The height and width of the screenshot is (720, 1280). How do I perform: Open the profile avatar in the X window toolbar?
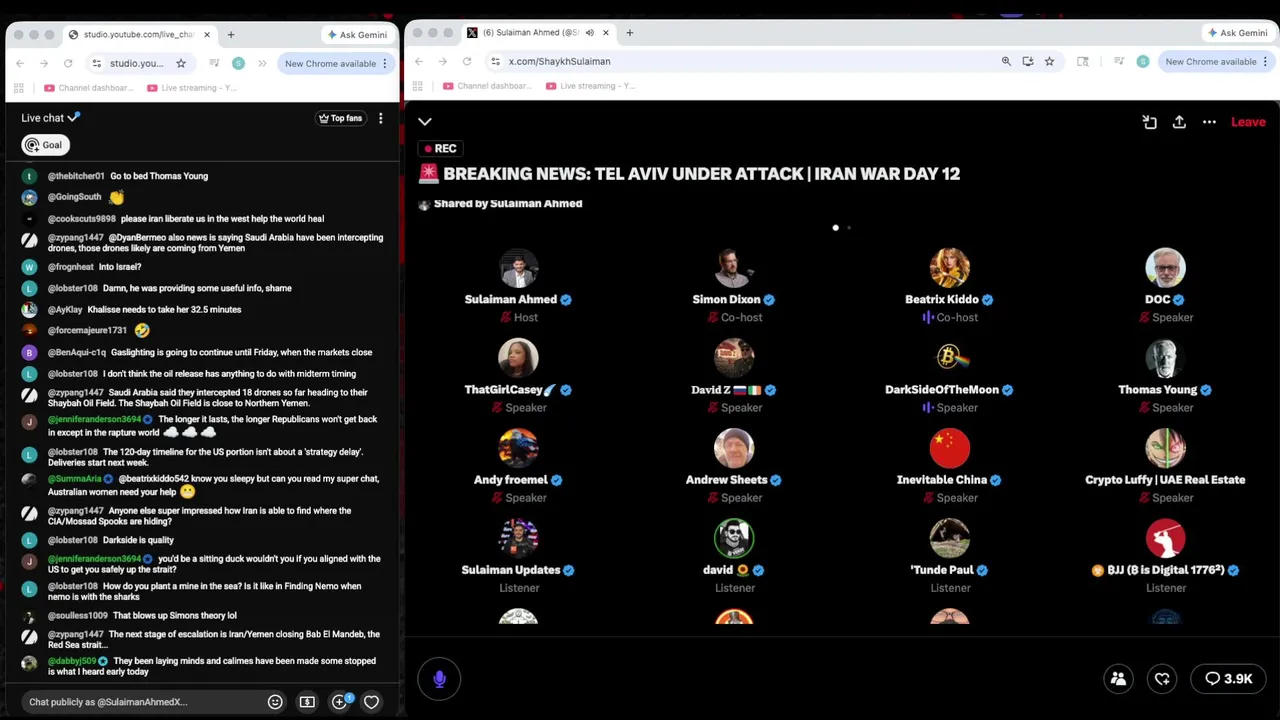coord(1143,61)
